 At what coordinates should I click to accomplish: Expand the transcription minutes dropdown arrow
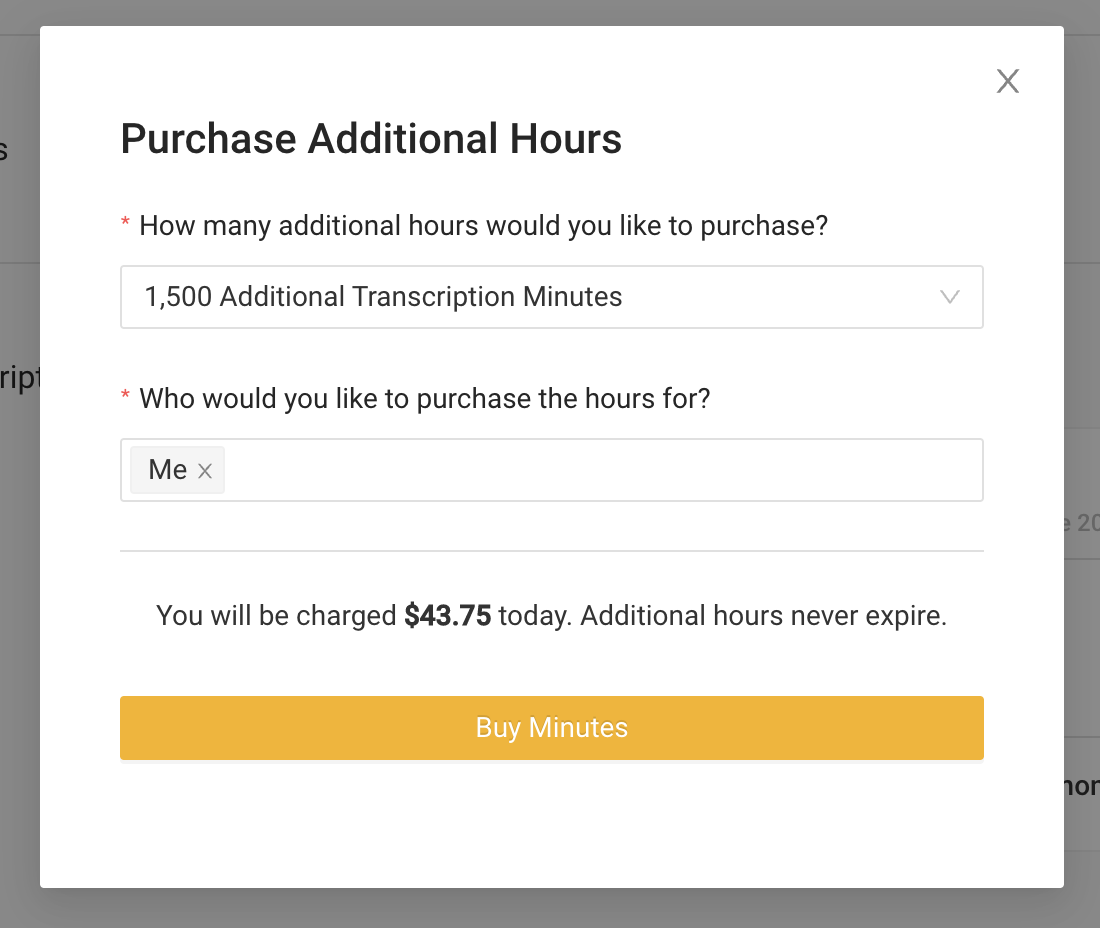tap(950, 297)
